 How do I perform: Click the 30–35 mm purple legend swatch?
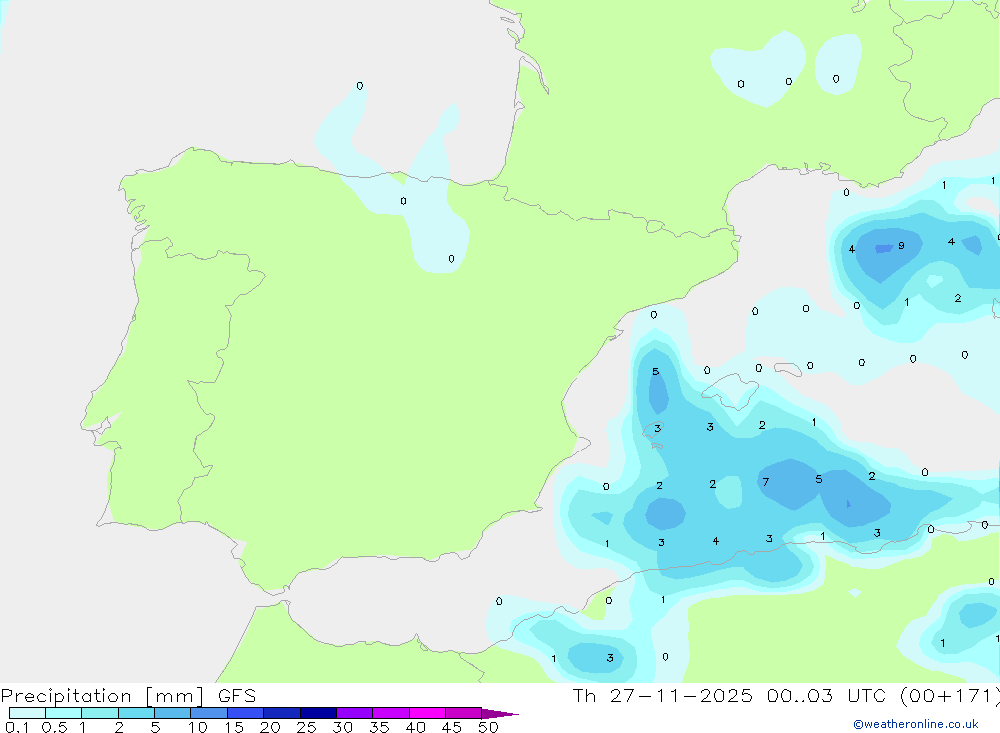[x=355, y=713]
